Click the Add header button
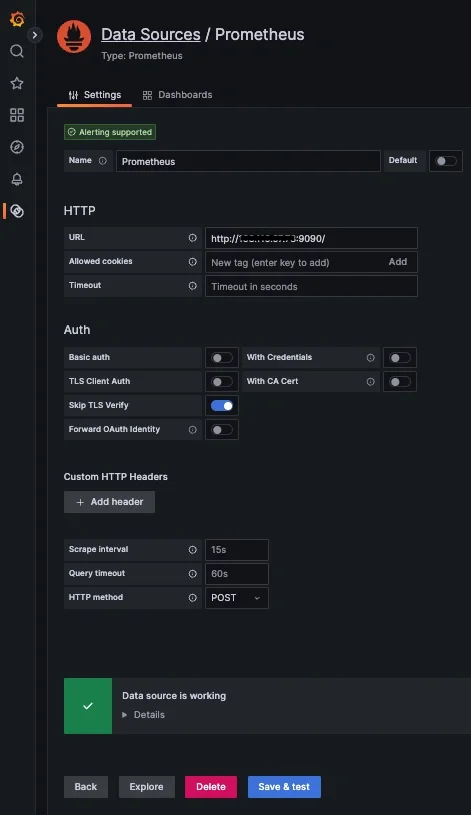Viewport: 471px width, 815px height. point(109,502)
